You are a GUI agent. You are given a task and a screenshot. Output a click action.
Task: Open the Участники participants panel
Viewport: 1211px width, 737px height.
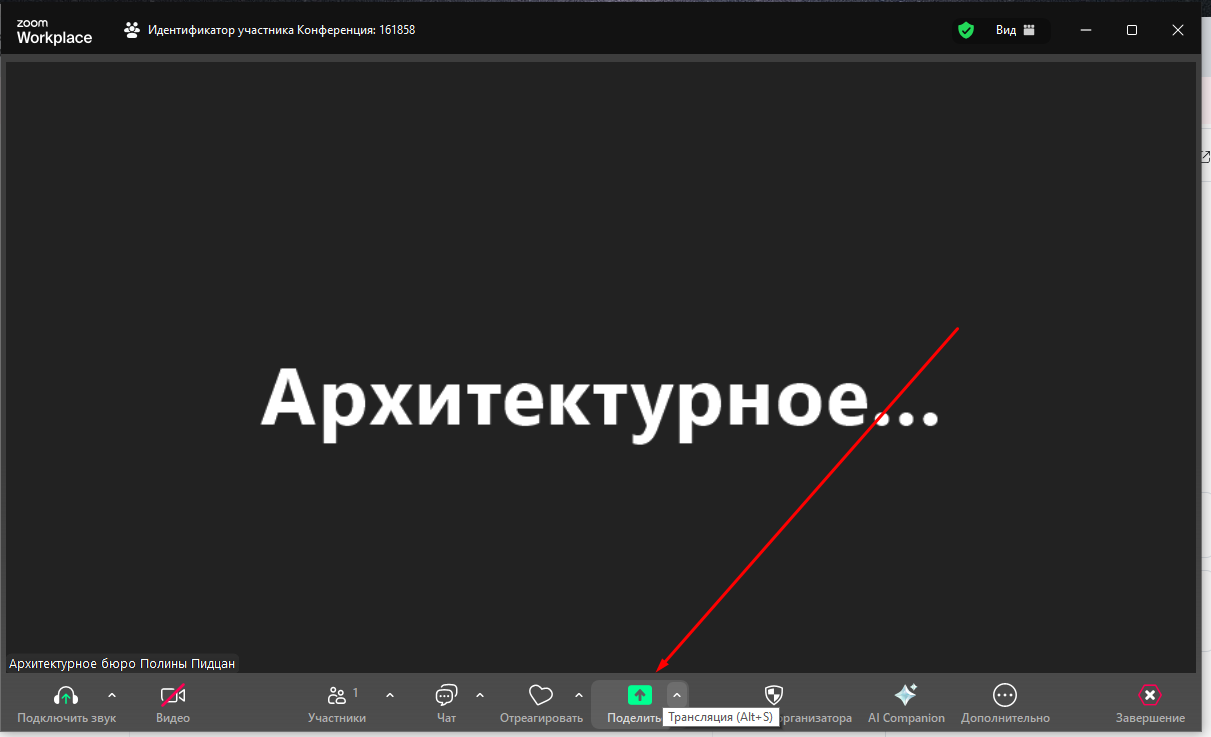pyautogui.click(x=337, y=695)
